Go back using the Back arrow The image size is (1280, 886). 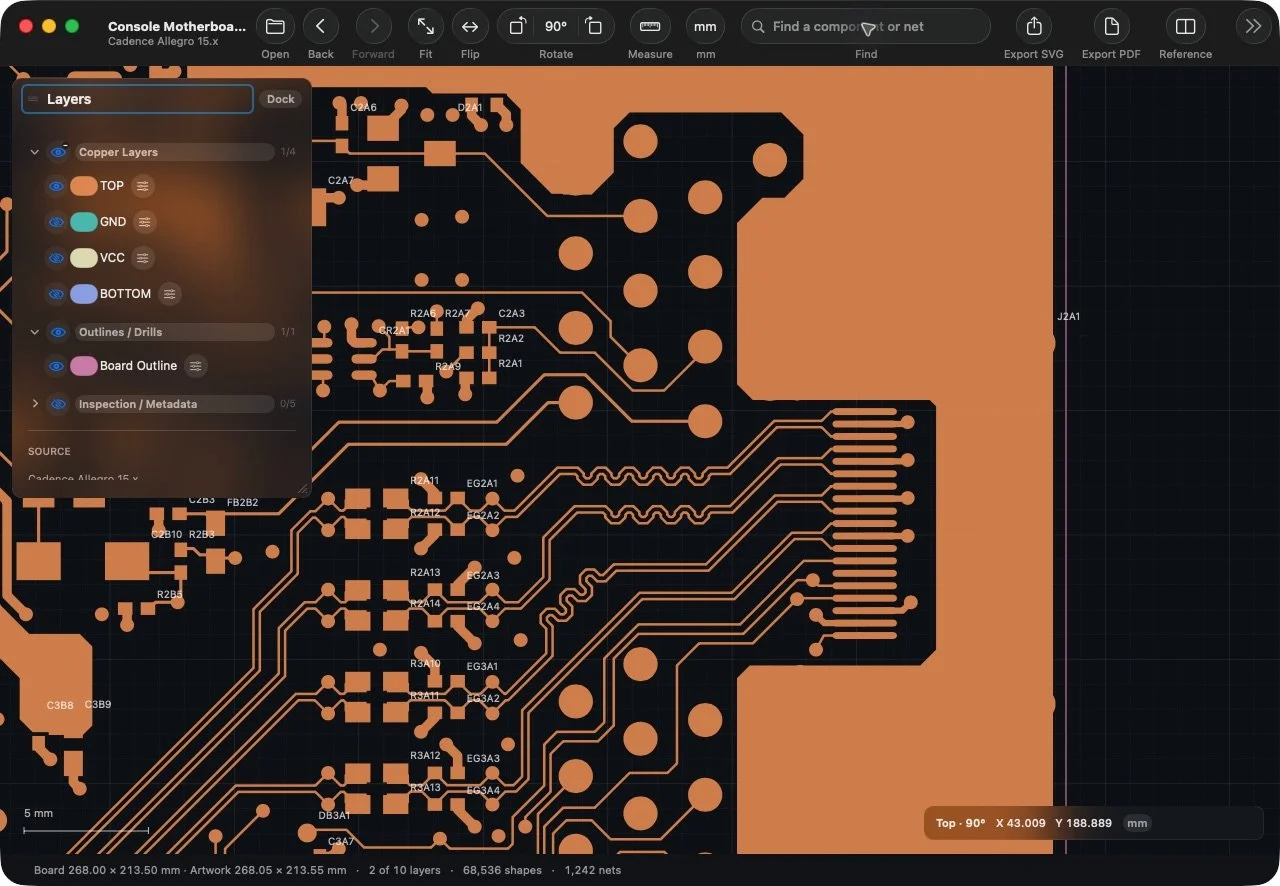pyautogui.click(x=320, y=27)
